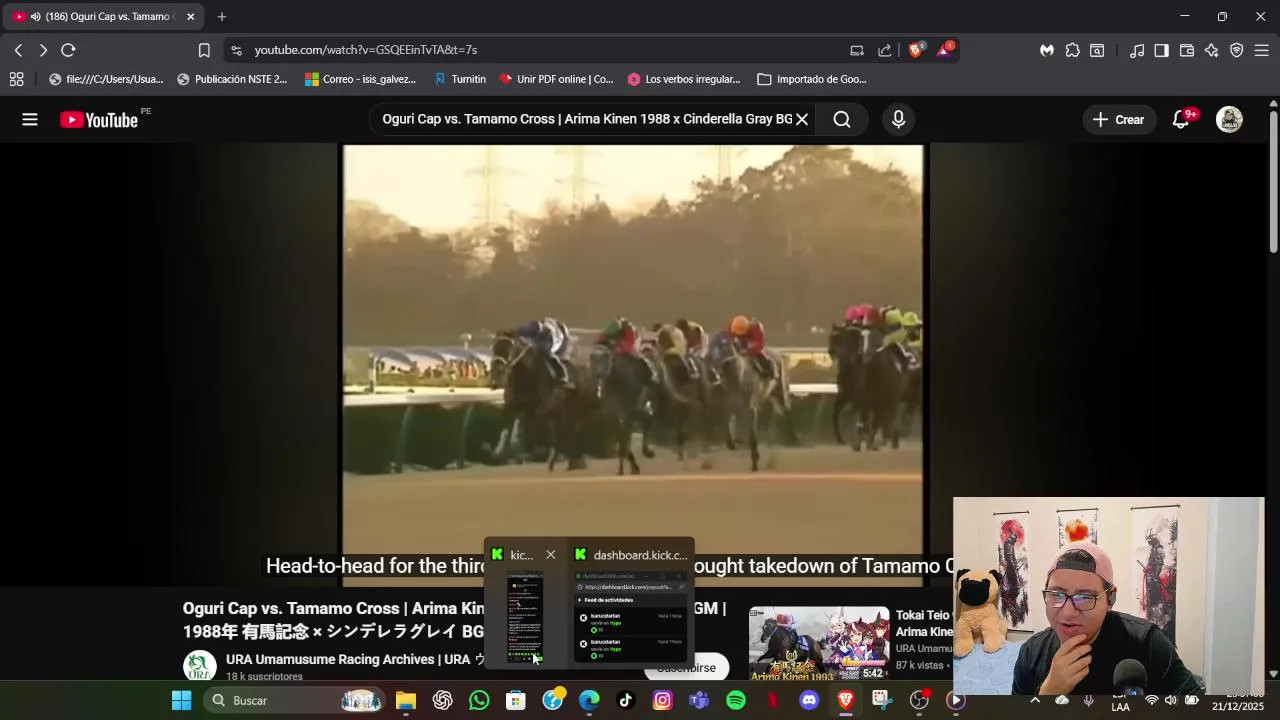Screen dimensions: 1280x720
Task: Open the YouTube guide hamburger menu
Action: (x=30, y=120)
